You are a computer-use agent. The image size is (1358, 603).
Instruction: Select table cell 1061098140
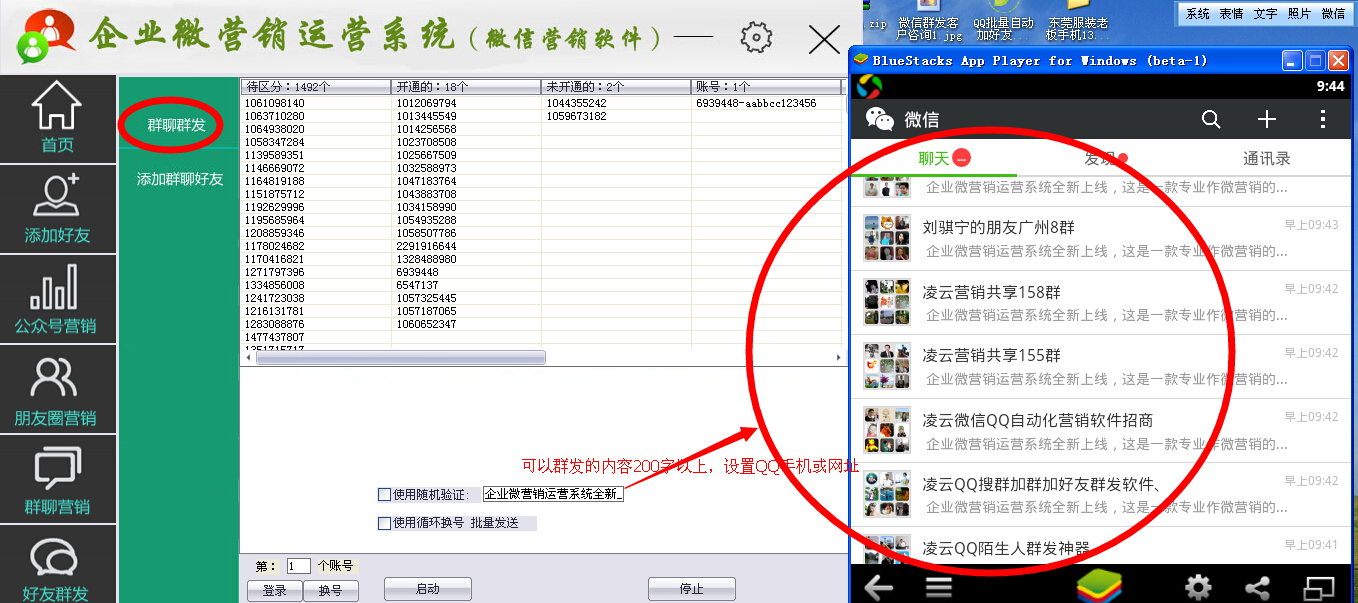click(316, 103)
